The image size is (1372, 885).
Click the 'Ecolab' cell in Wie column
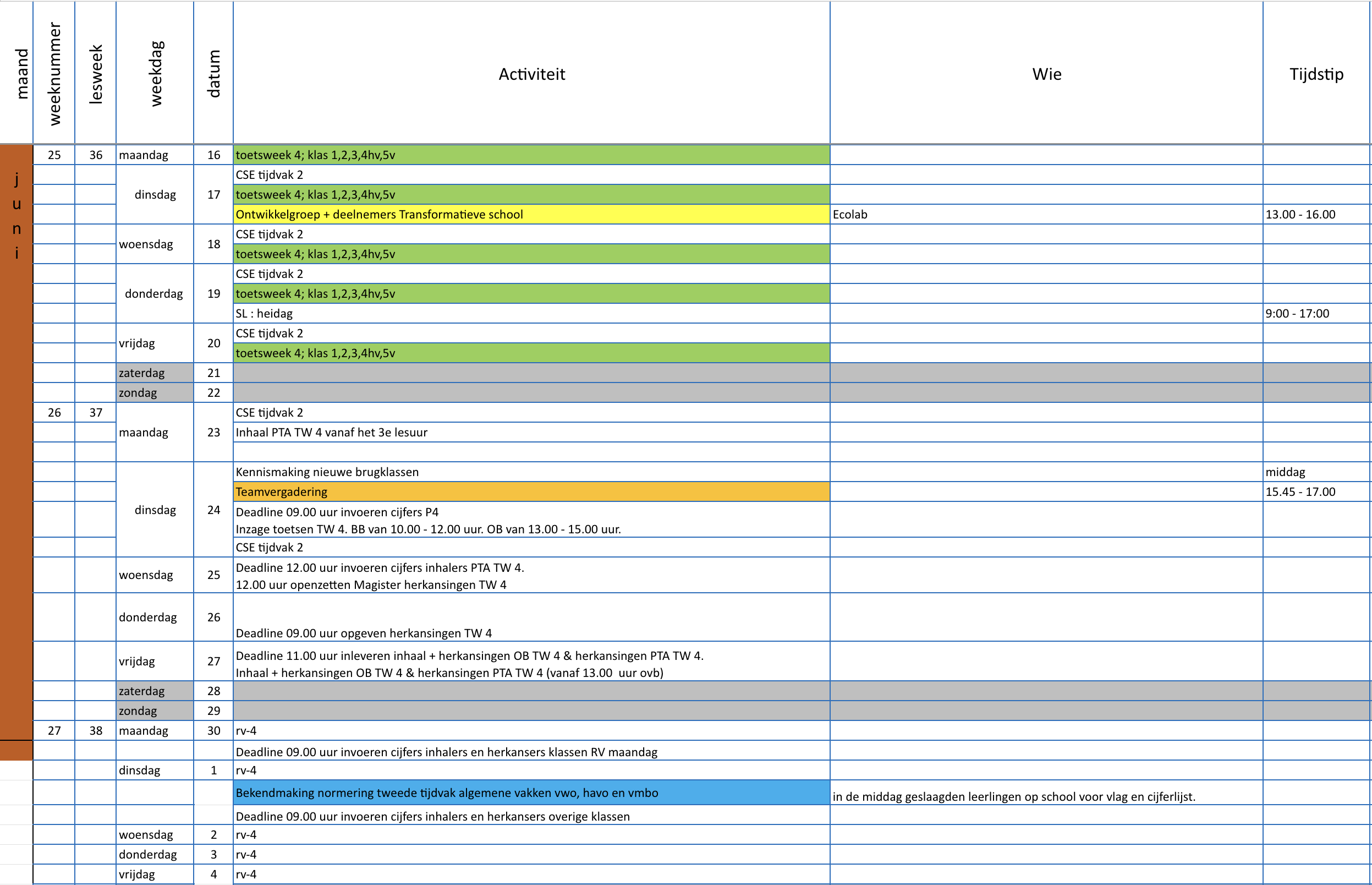point(1046,214)
